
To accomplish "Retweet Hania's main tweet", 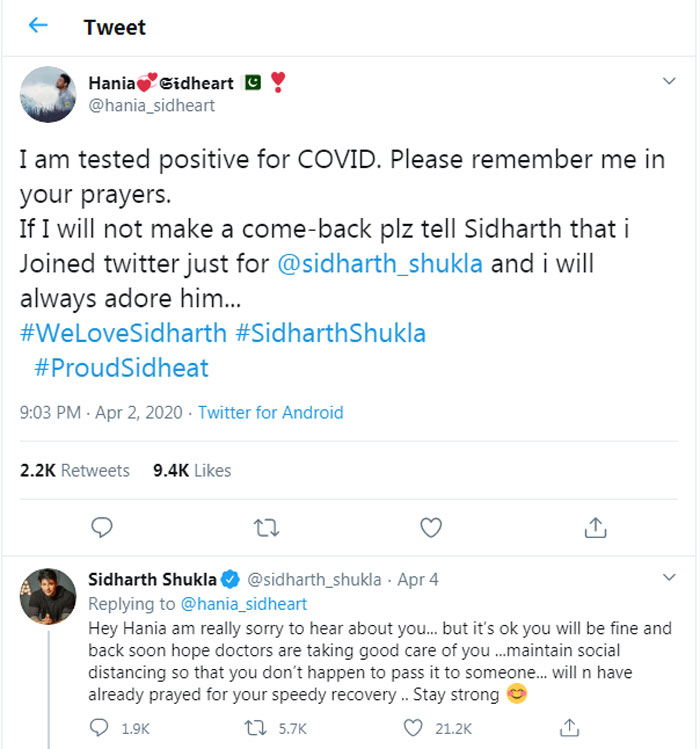I will click(x=266, y=526).
